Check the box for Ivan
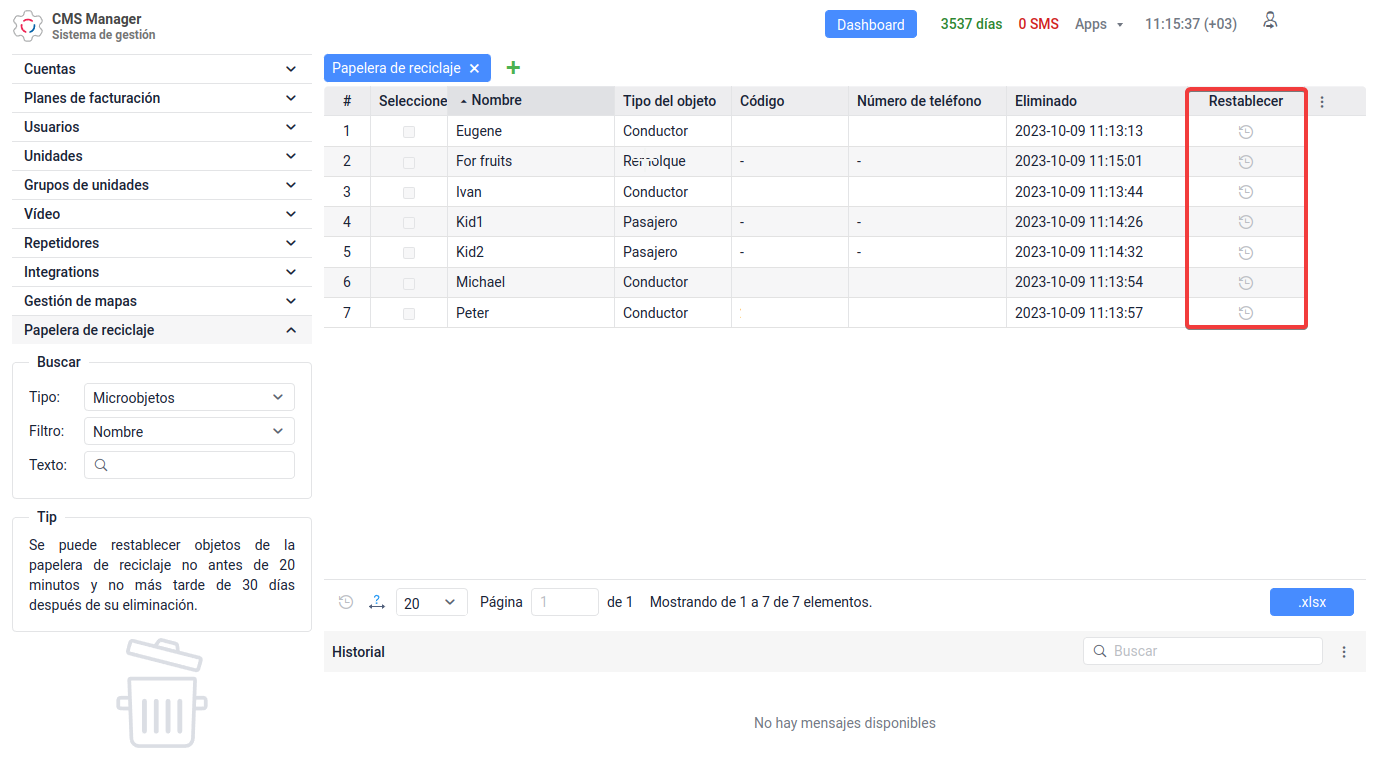Image resolution: width=1375 pixels, height=782 pixels. coord(409,192)
